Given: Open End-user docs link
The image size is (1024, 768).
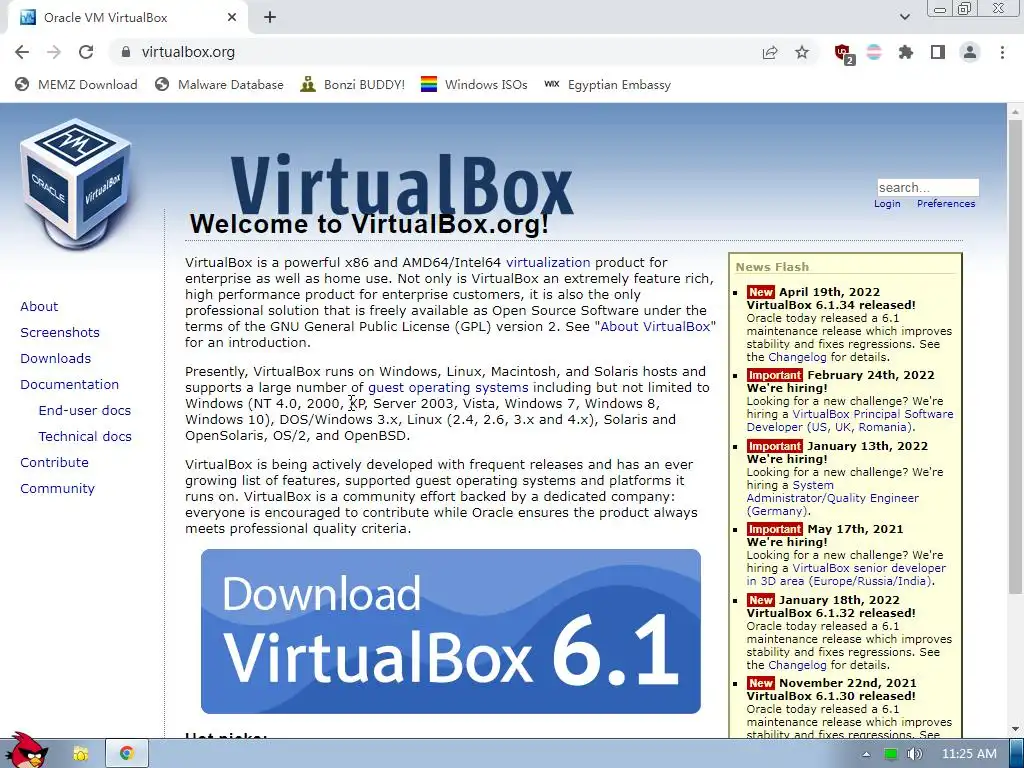Looking at the screenshot, I should click(85, 410).
